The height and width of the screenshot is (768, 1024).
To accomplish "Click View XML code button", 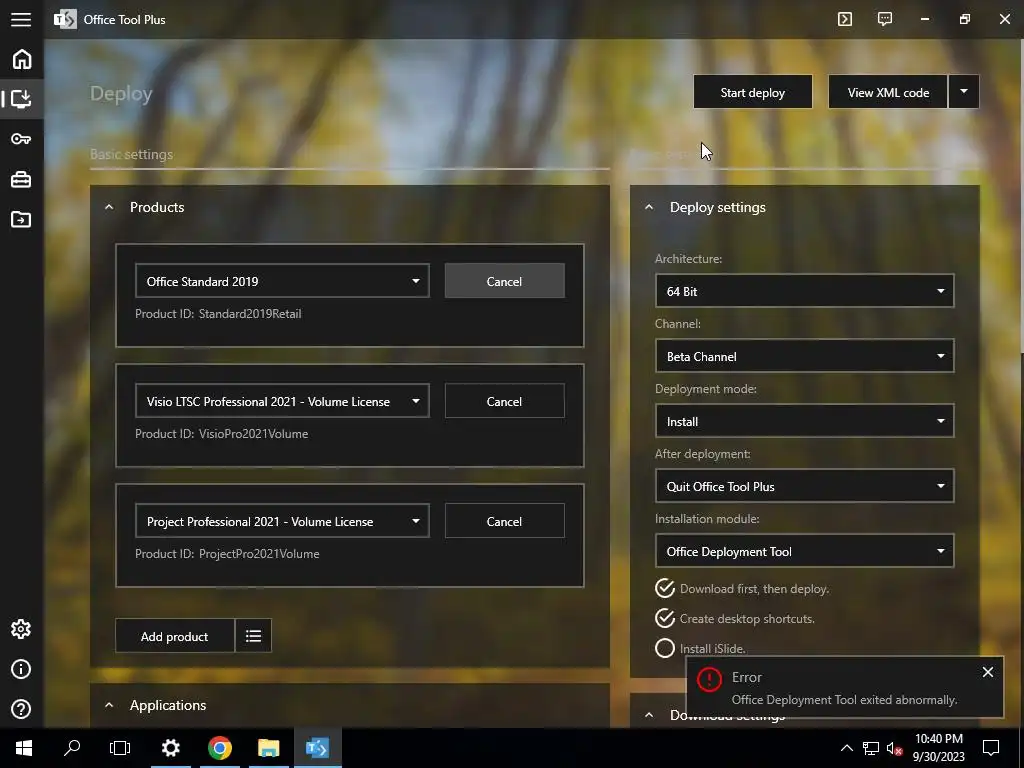I will coord(888,92).
